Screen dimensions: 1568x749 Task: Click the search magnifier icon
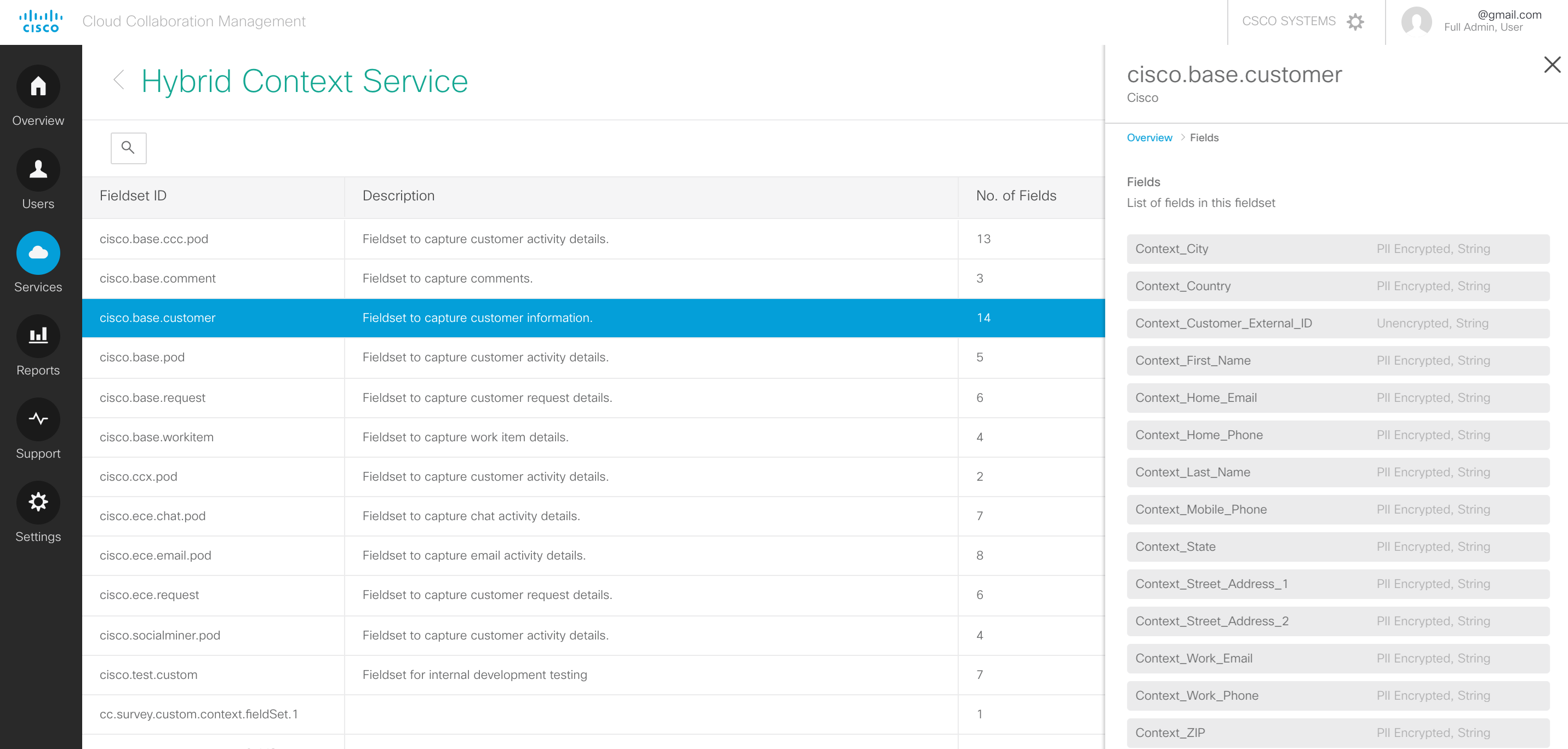(x=128, y=148)
